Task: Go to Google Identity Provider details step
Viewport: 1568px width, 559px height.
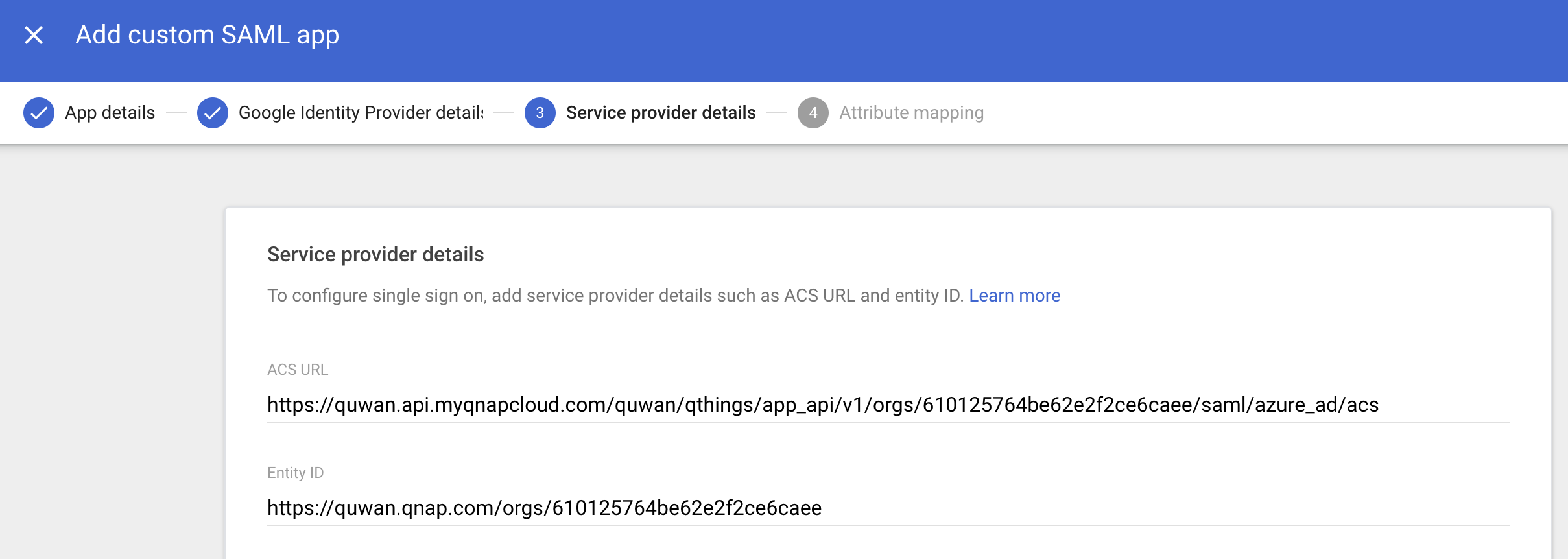Action: click(361, 113)
